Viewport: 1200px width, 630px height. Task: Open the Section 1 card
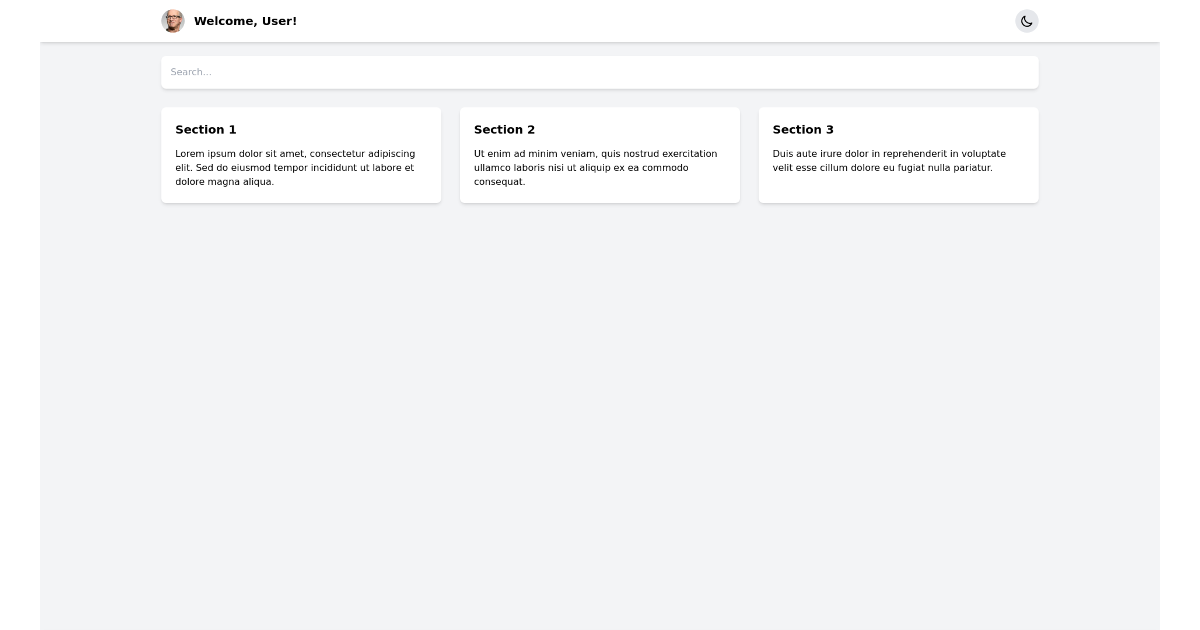click(301, 155)
